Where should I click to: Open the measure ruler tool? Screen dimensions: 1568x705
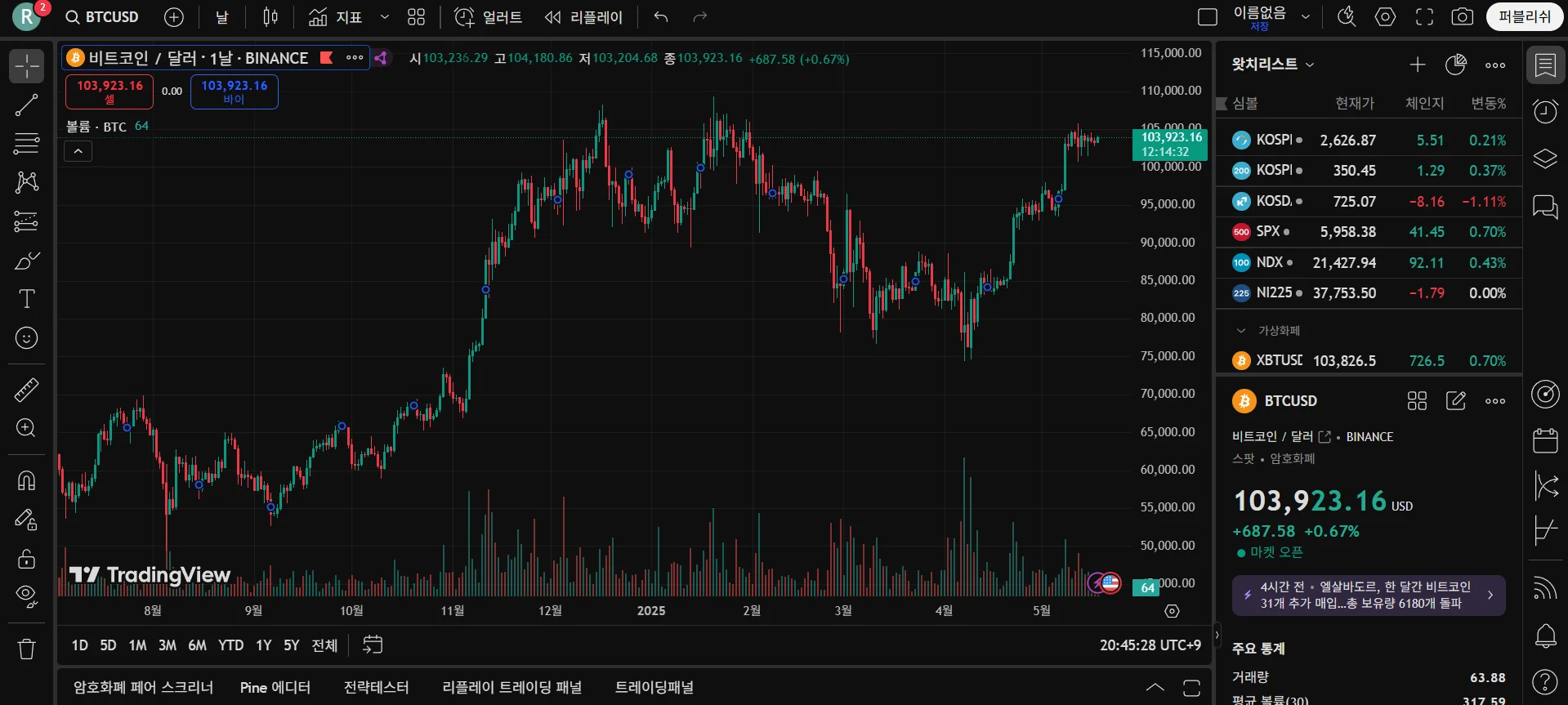pyautogui.click(x=26, y=390)
